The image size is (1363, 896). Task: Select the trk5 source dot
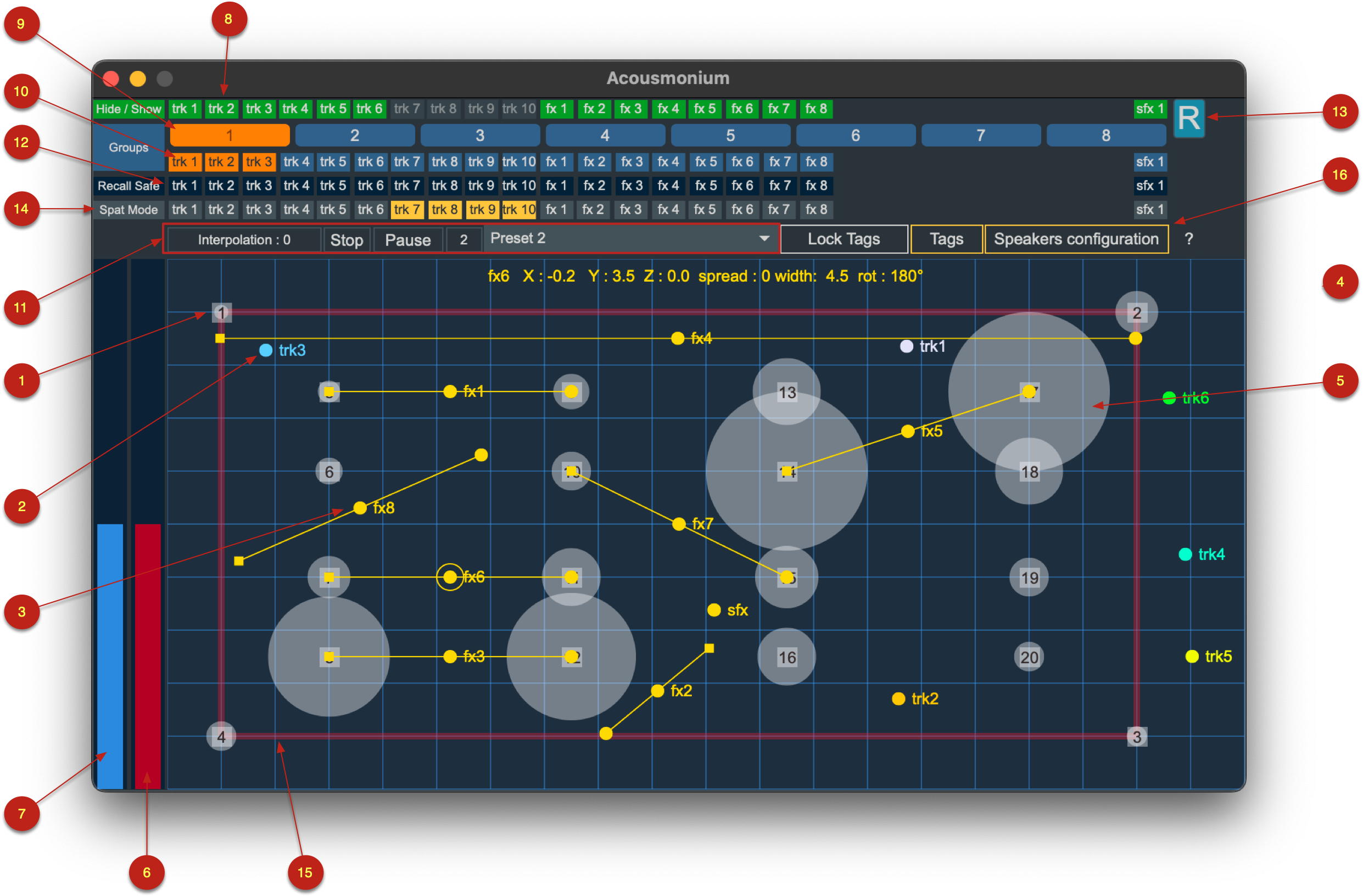click(1192, 656)
